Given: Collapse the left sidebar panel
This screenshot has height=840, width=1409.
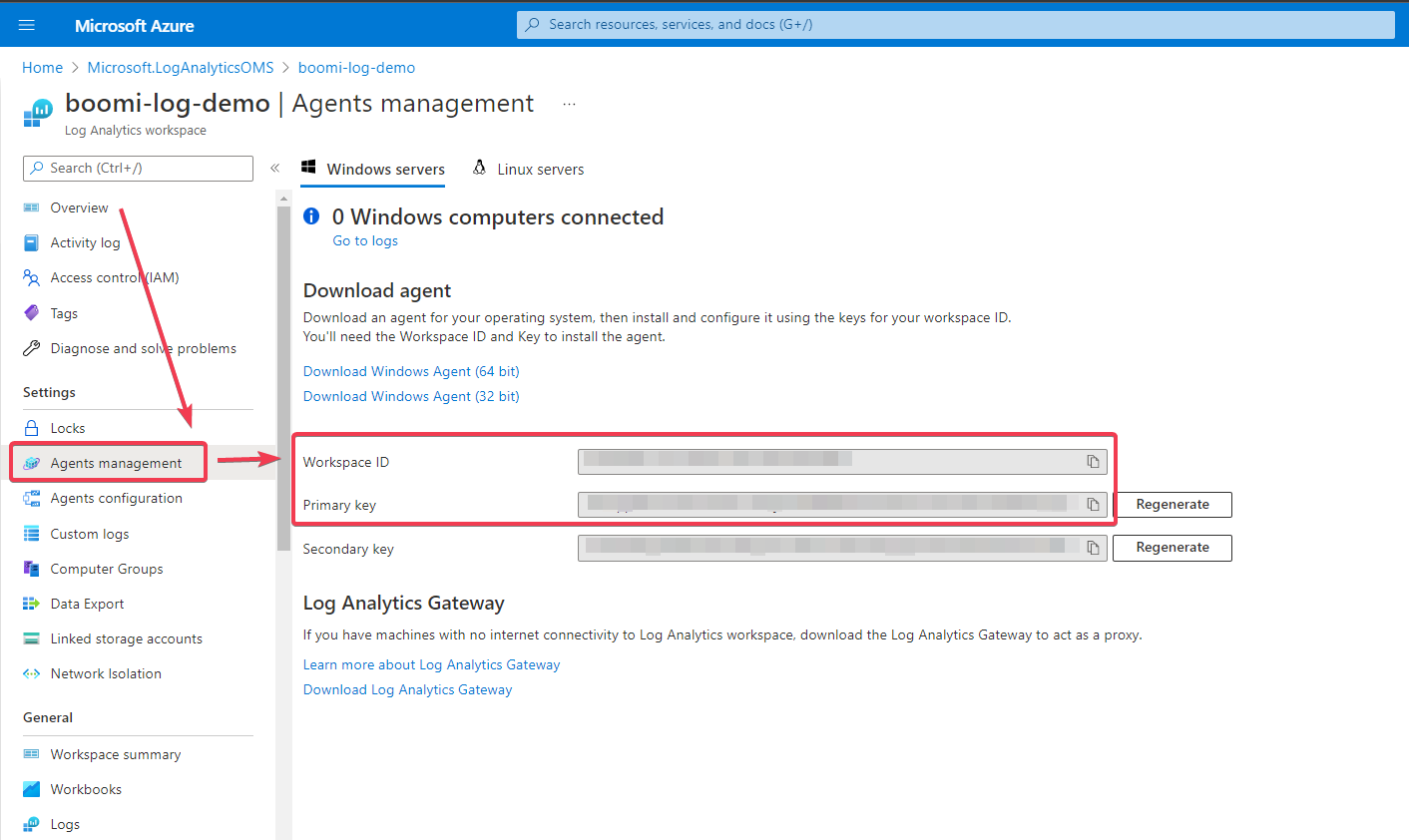Looking at the screenshot, I should pos(274,168).
